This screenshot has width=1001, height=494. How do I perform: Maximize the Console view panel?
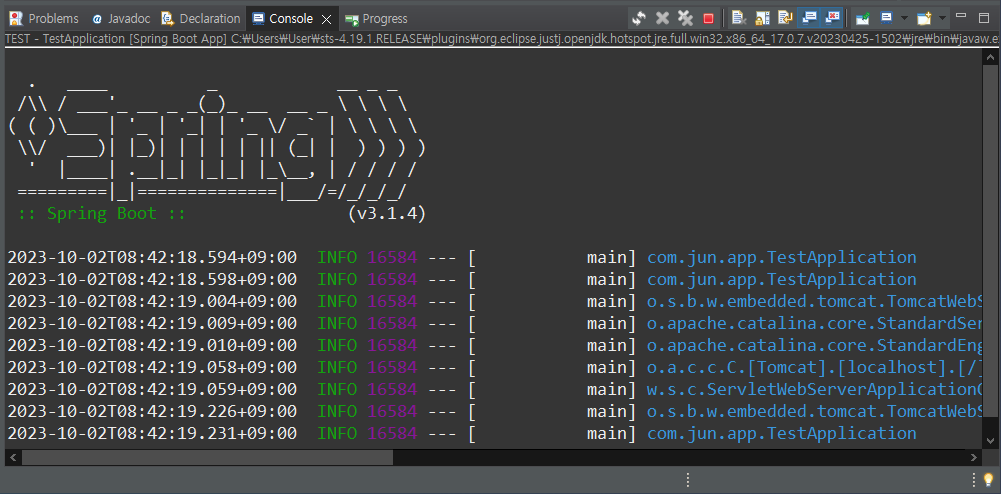point(984,17)
